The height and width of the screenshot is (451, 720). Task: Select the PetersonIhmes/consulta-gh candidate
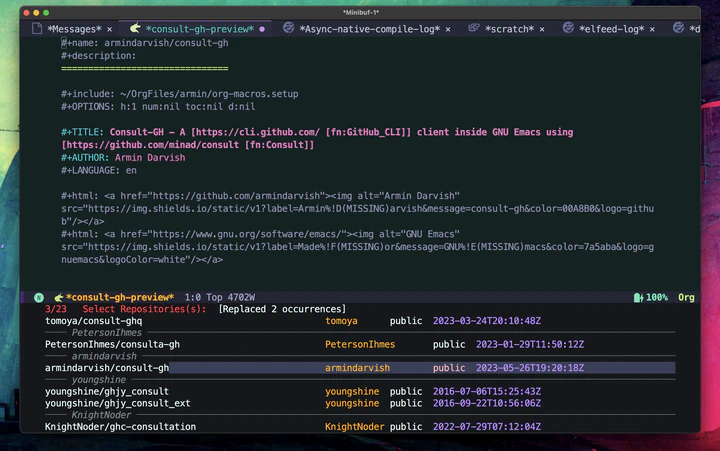[x=360, y=344]
